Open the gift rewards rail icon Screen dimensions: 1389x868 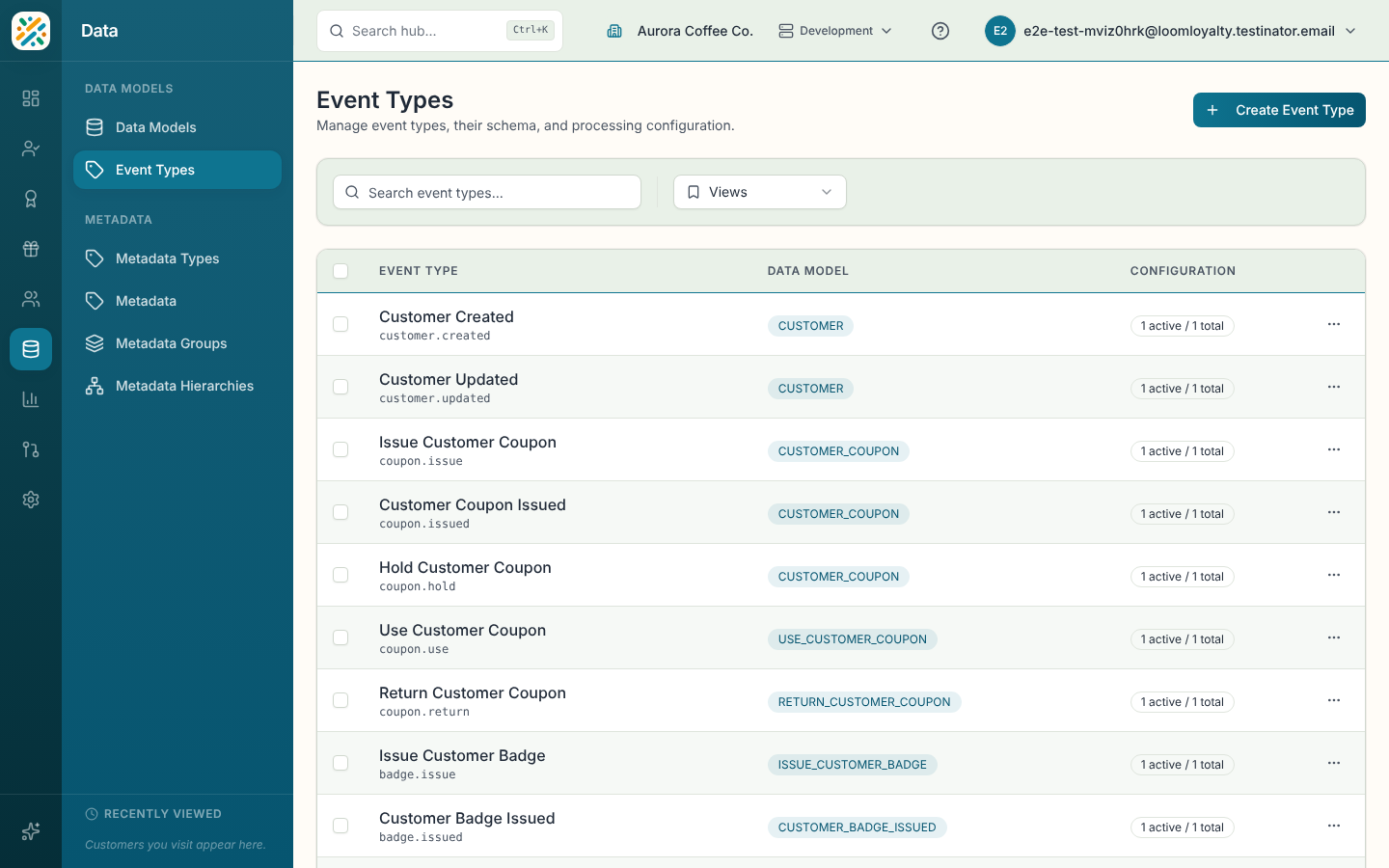click(x=31, y=249)
